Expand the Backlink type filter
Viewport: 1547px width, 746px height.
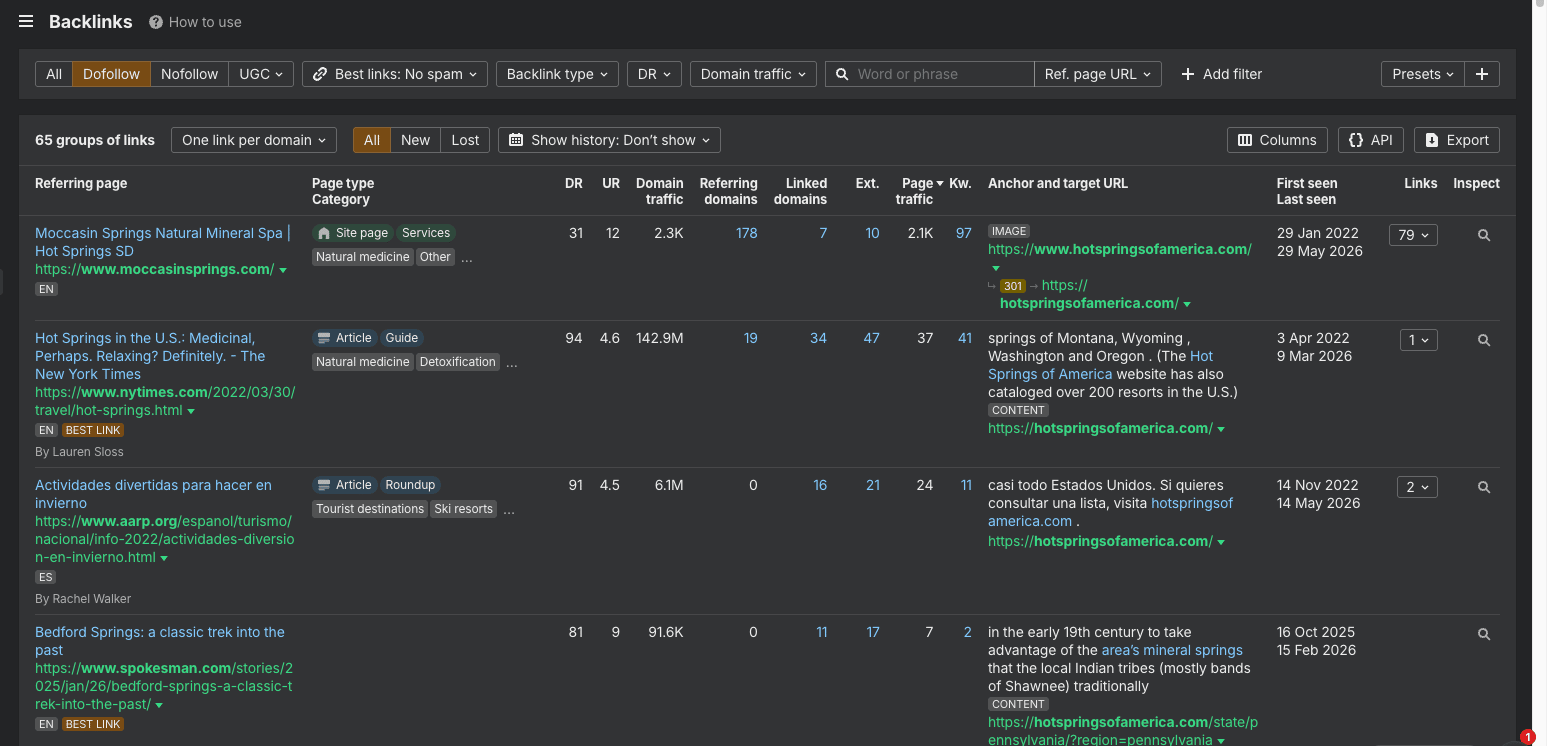[x=557, y=74]
